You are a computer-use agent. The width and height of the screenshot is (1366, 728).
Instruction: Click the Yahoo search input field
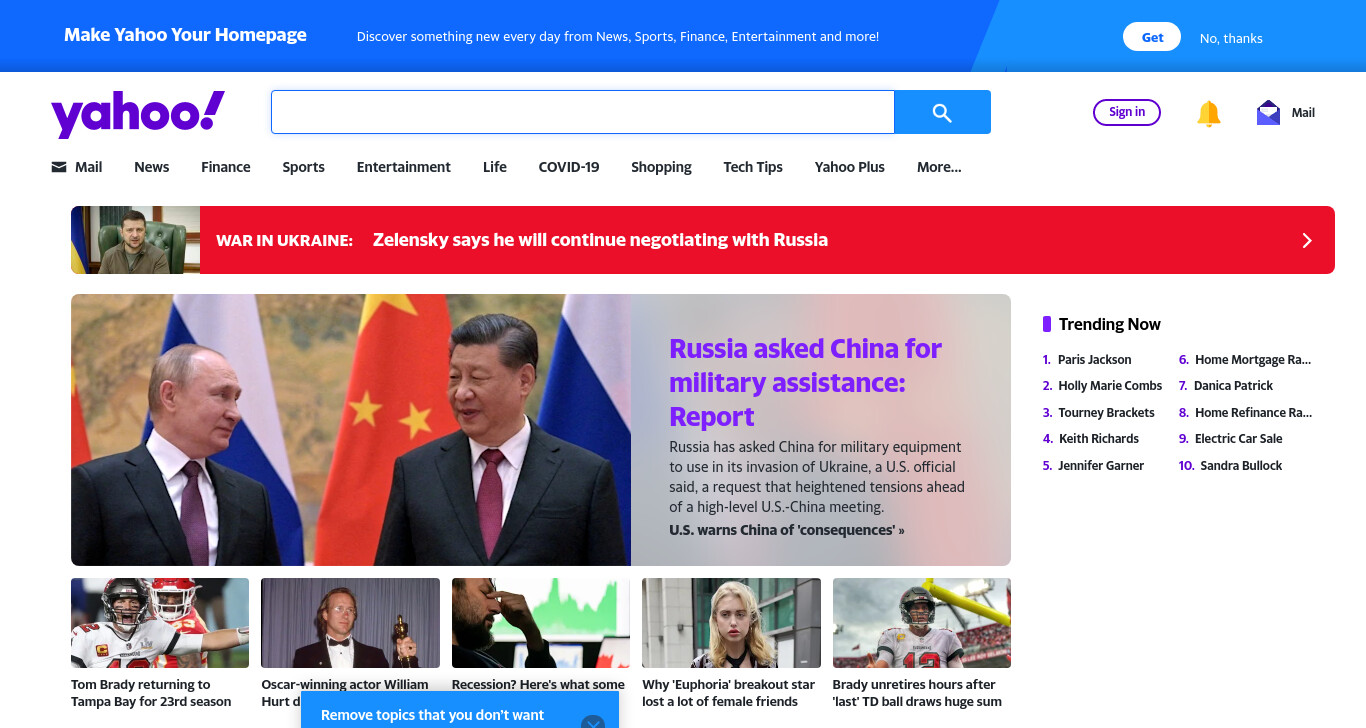click(x=582, y=112)
